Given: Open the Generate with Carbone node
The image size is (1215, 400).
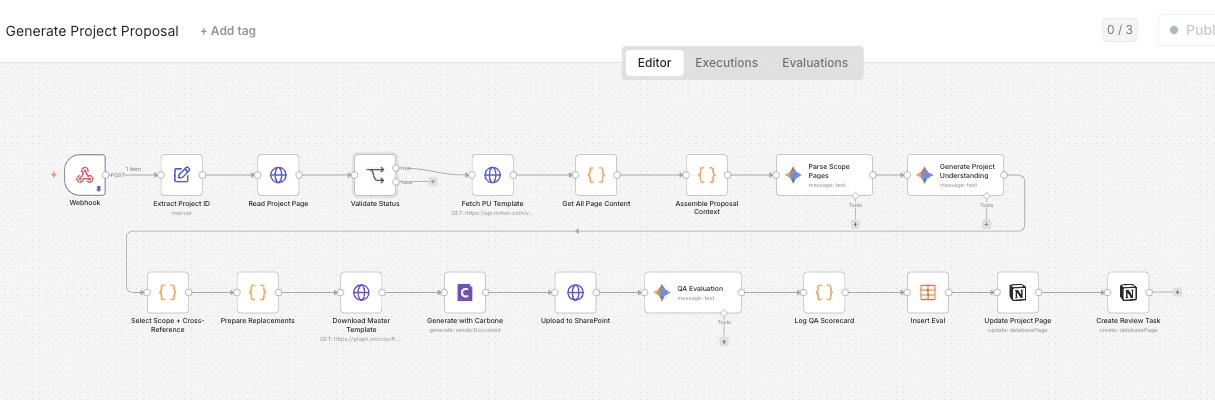Looking at the screenshot, I should (x=464, y=292).
